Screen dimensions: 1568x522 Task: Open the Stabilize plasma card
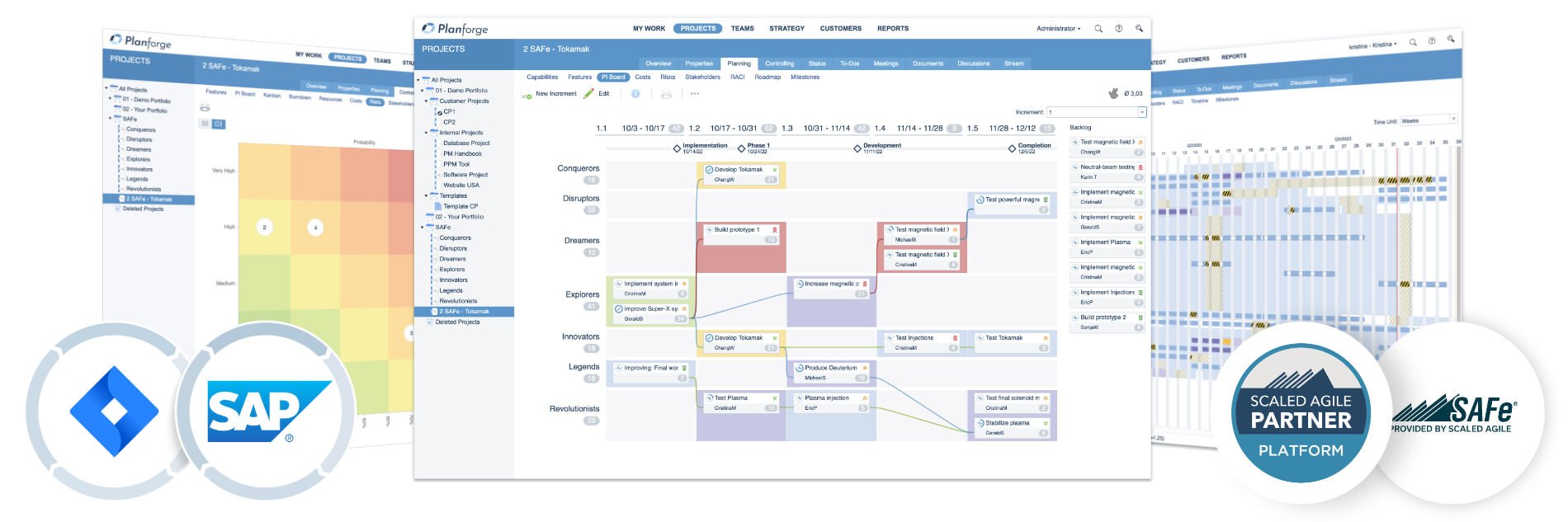pos(1010,428)
